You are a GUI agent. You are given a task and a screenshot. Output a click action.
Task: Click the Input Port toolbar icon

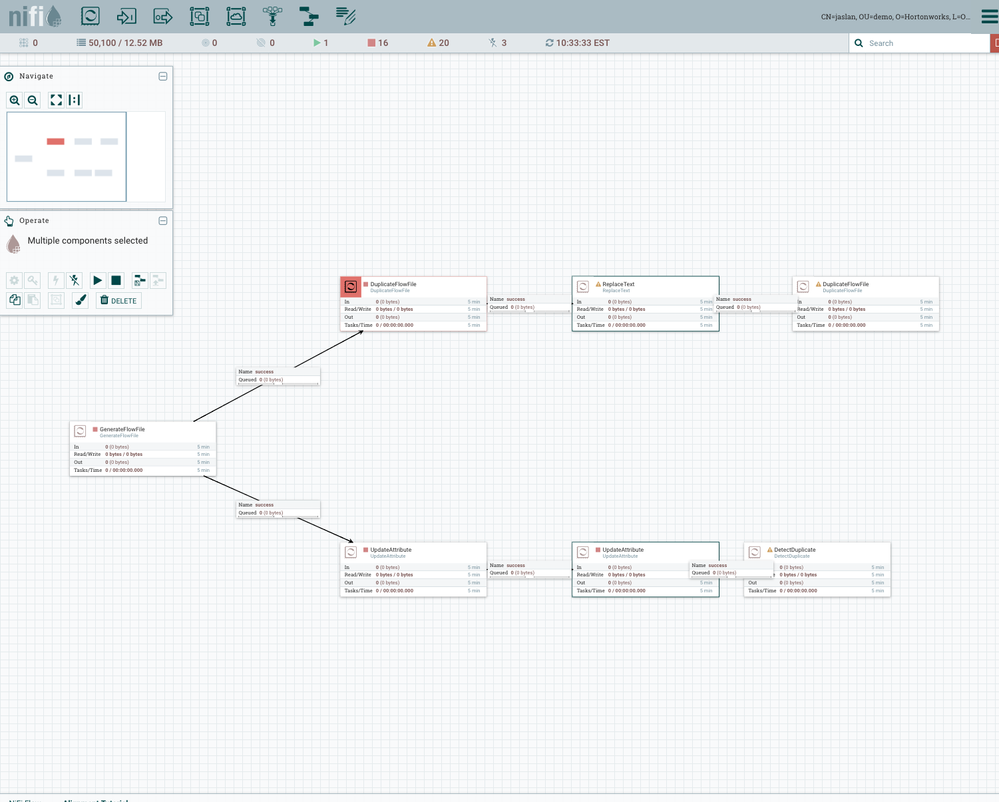(126, 16)
